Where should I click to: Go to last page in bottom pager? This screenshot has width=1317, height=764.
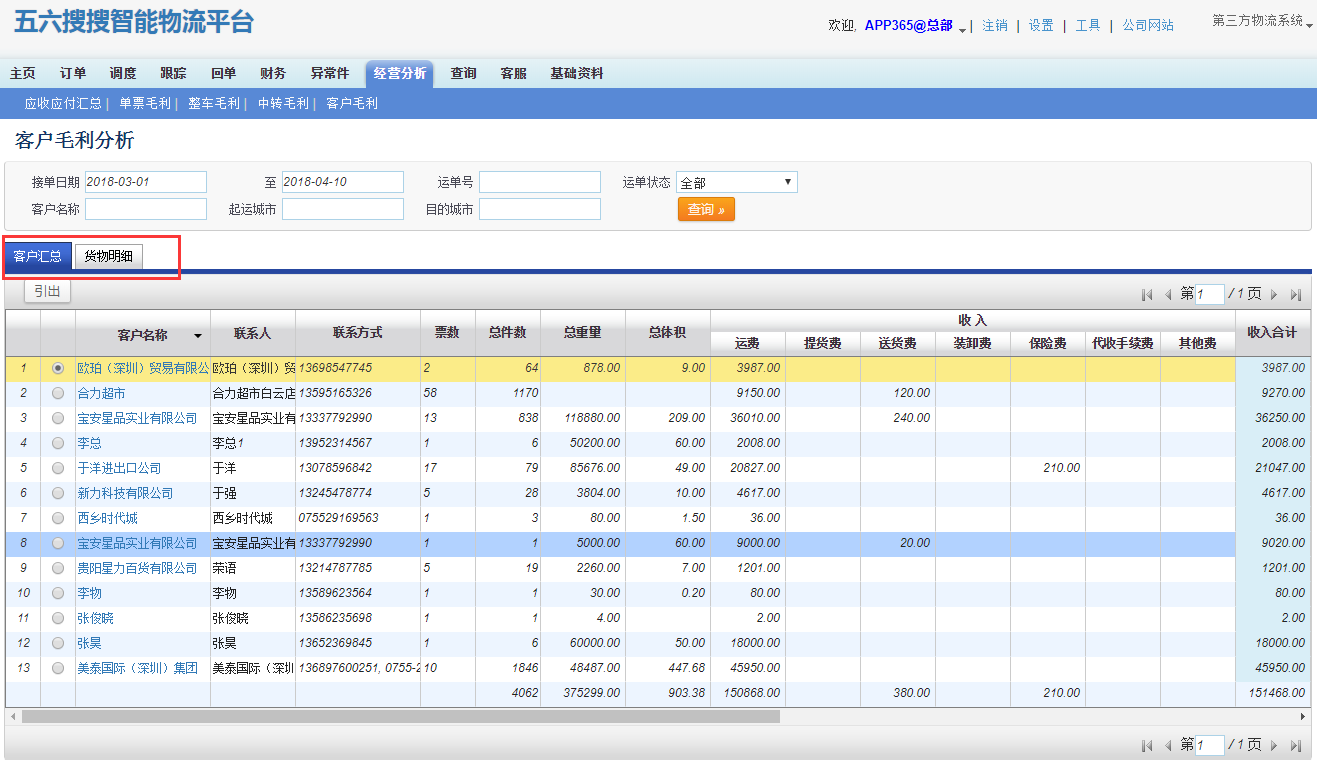[1296, 745]
